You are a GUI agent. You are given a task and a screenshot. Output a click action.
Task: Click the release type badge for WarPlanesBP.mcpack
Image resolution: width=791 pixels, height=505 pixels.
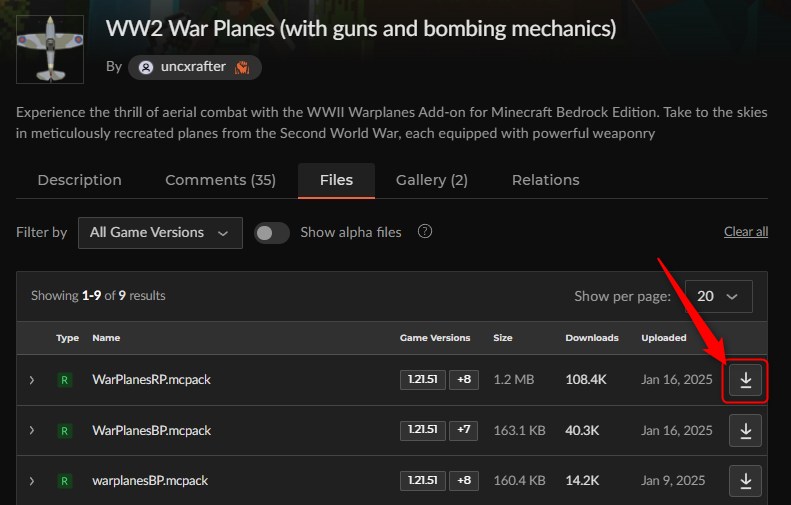tap(65, 431)
